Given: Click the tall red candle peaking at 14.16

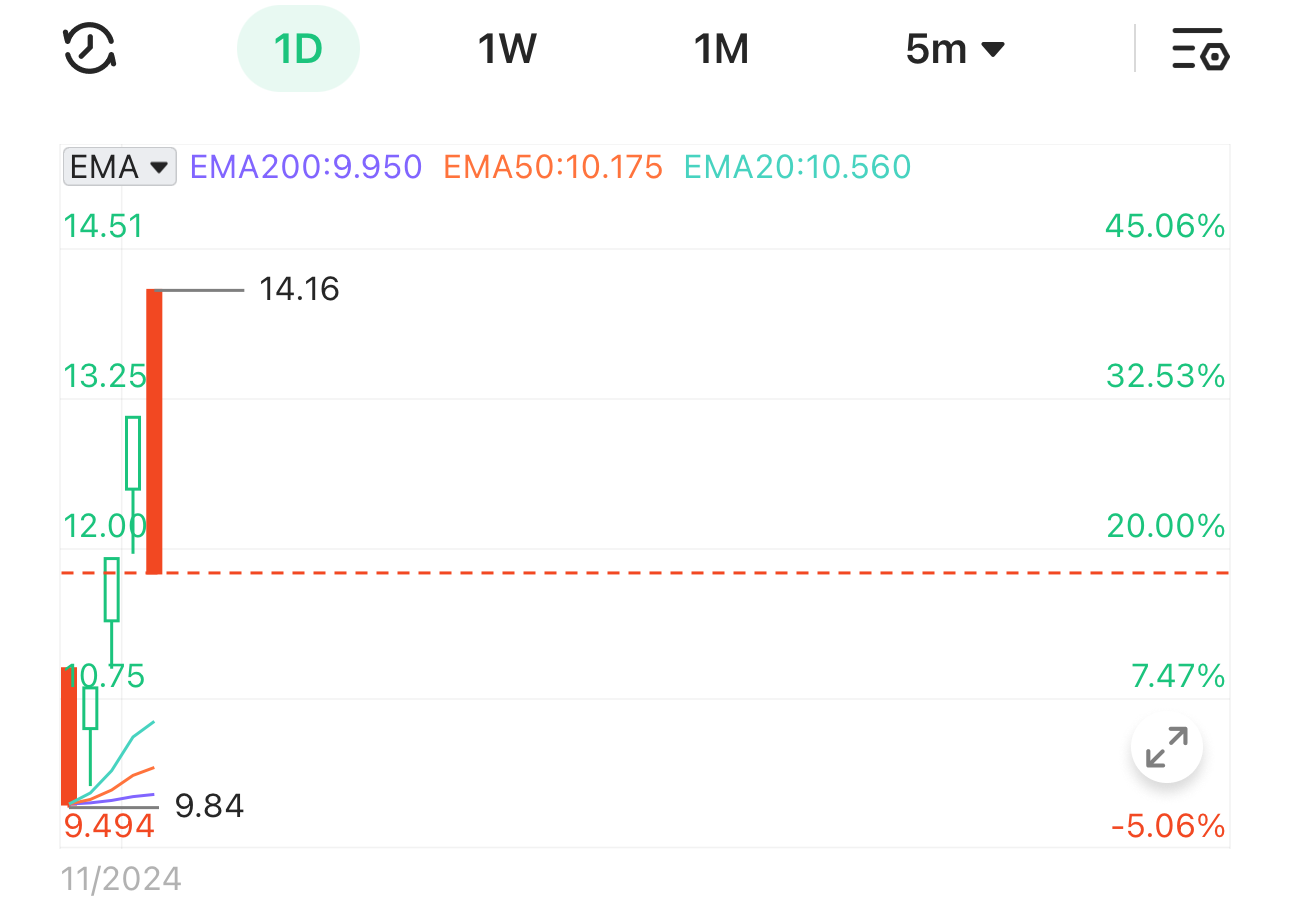Looking at the screenshot, I should tap(154, 430).
